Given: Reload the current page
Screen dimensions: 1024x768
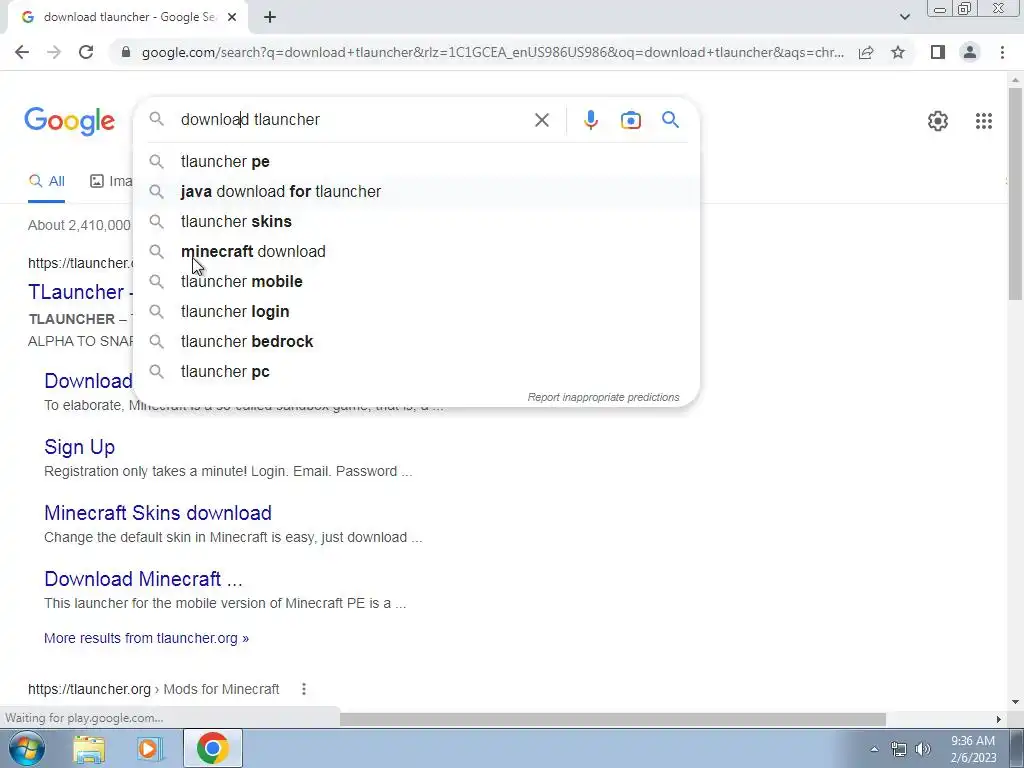Looking at the screenshot, I should (x=86, y=52).
